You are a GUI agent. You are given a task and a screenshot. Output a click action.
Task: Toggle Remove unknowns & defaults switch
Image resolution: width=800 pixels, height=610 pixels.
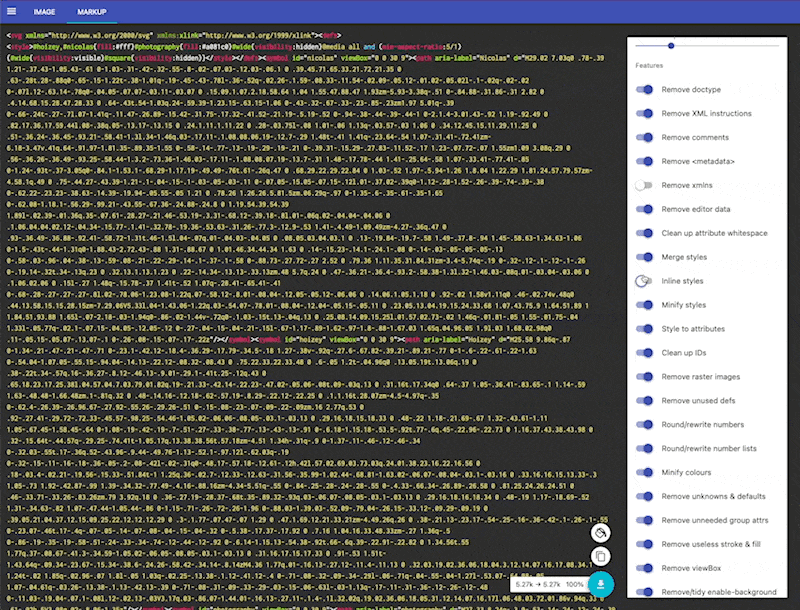pos(644,497)
